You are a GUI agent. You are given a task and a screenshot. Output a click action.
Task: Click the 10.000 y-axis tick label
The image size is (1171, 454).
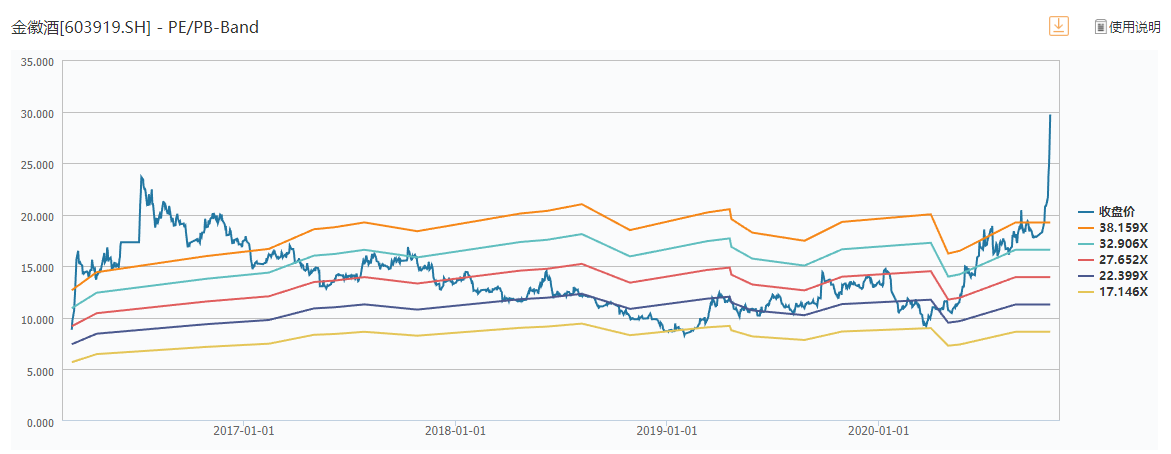36,319
